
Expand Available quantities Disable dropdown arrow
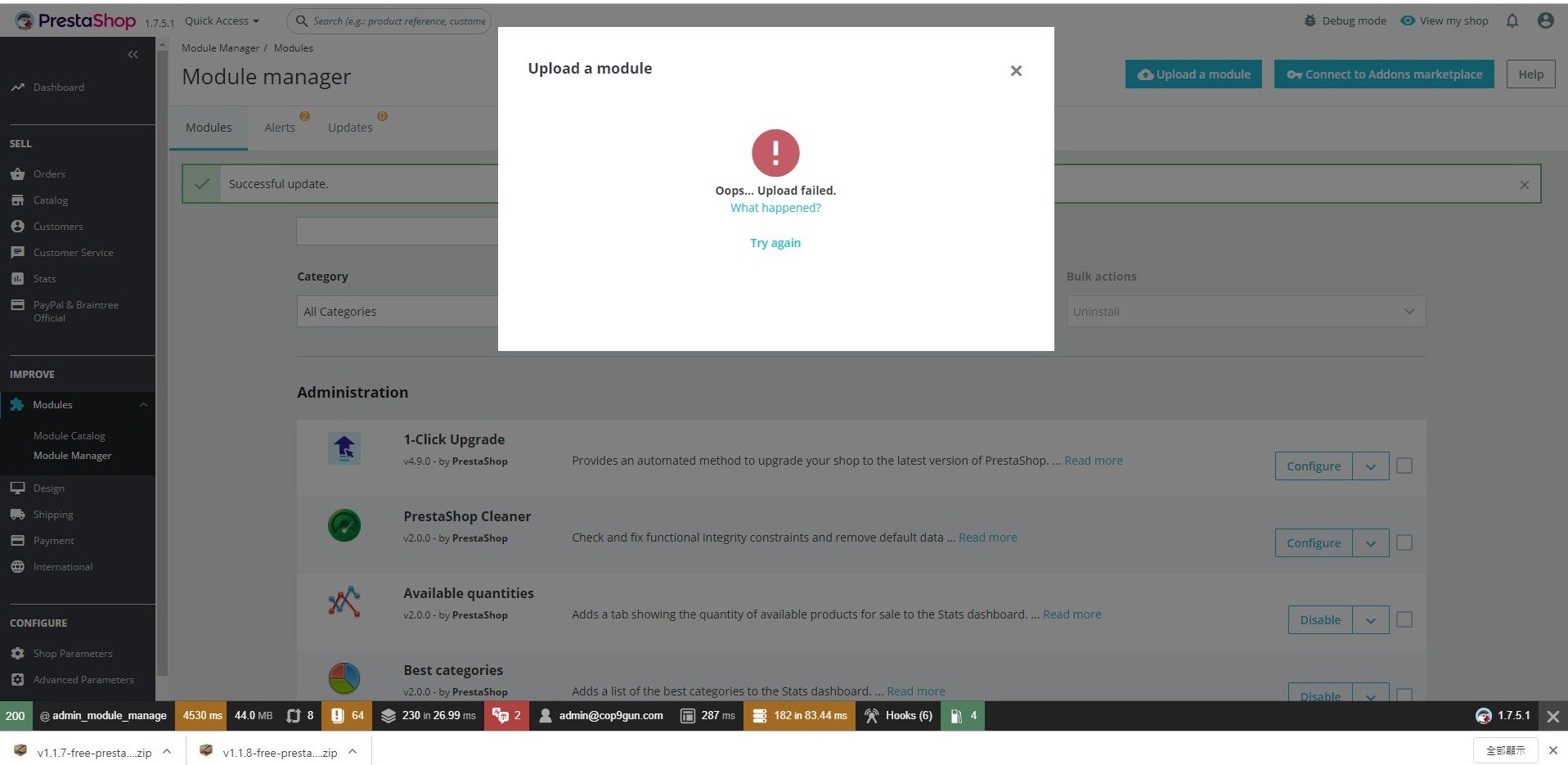tap(1371, 619)
